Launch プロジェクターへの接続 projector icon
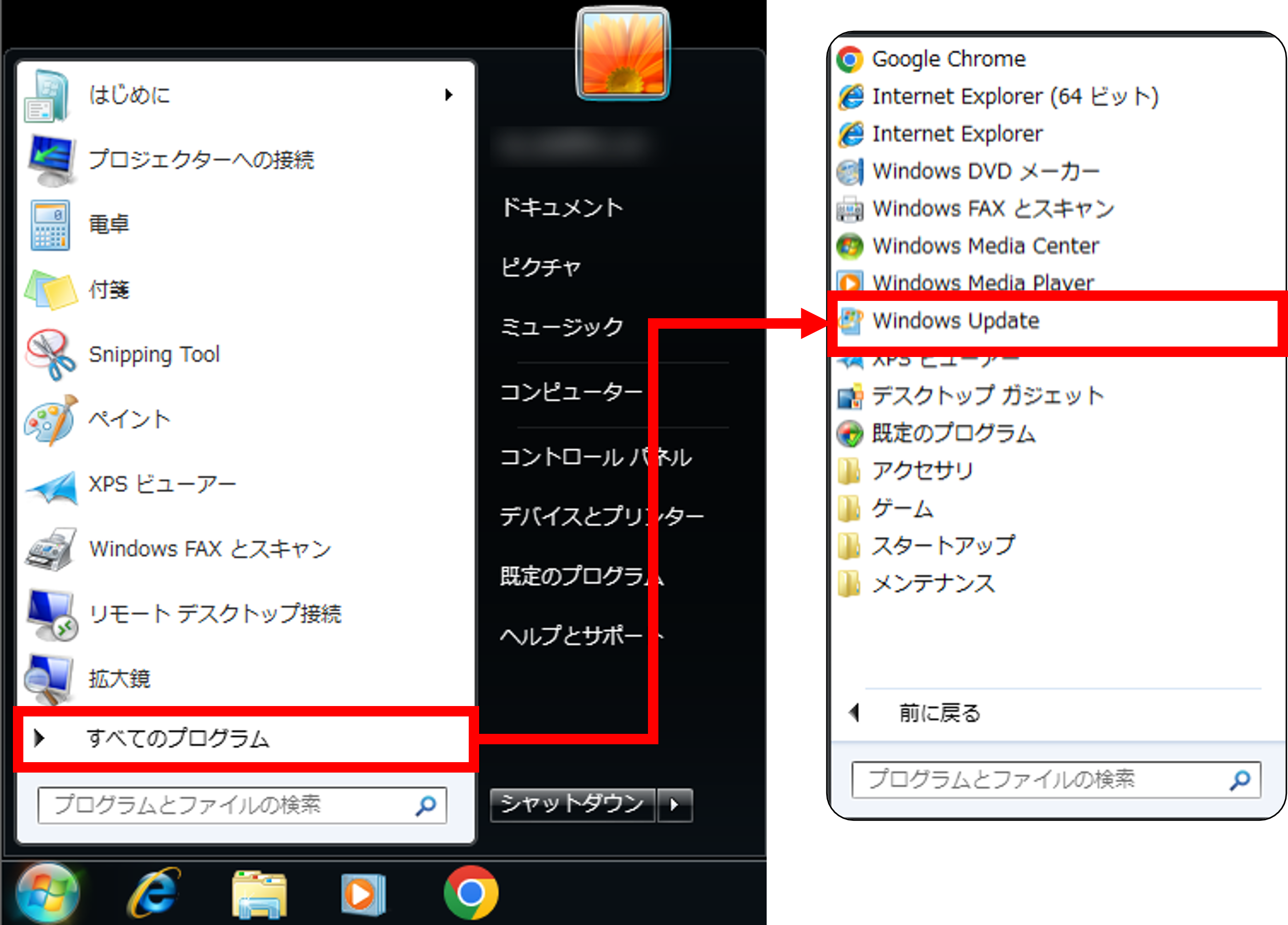Image resolution: width=1288 pixels, height=925 pixels. (x=51, y=160)
